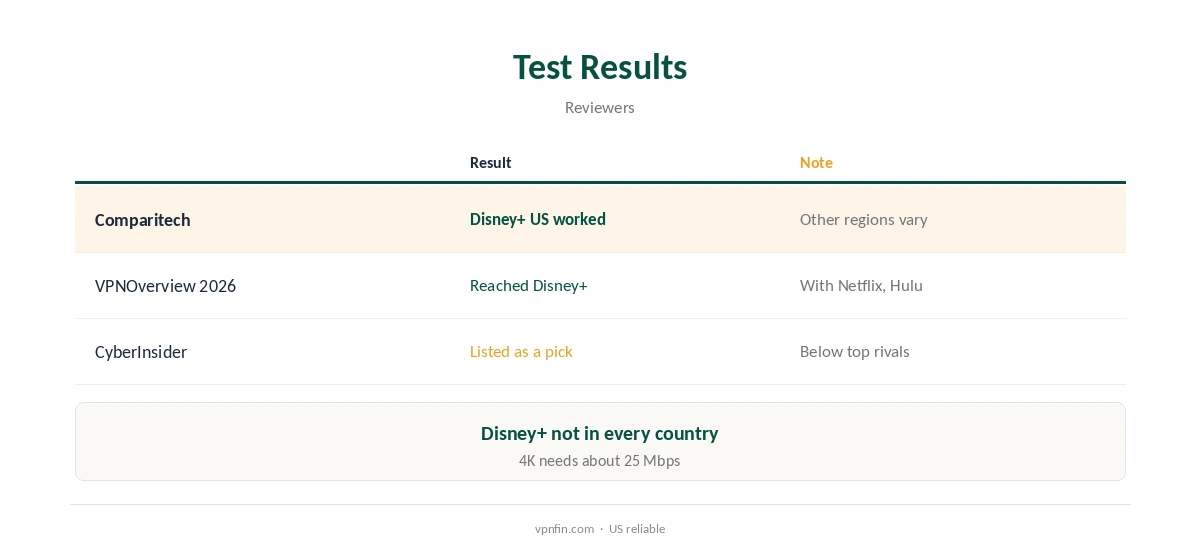Viewport: 1200px width, 548px height.
Task: Click the 'Test Results' heading
Action: click(600, 67)
